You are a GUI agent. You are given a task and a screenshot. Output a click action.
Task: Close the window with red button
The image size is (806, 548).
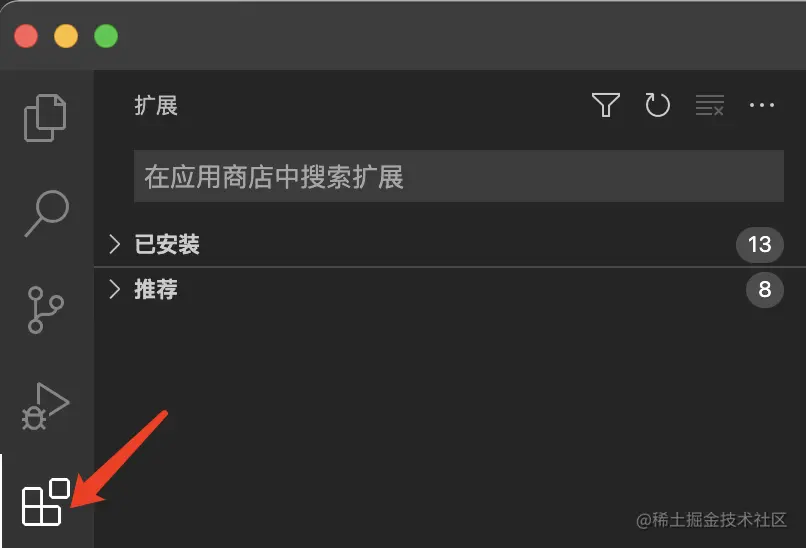click(x=26, y=36)
